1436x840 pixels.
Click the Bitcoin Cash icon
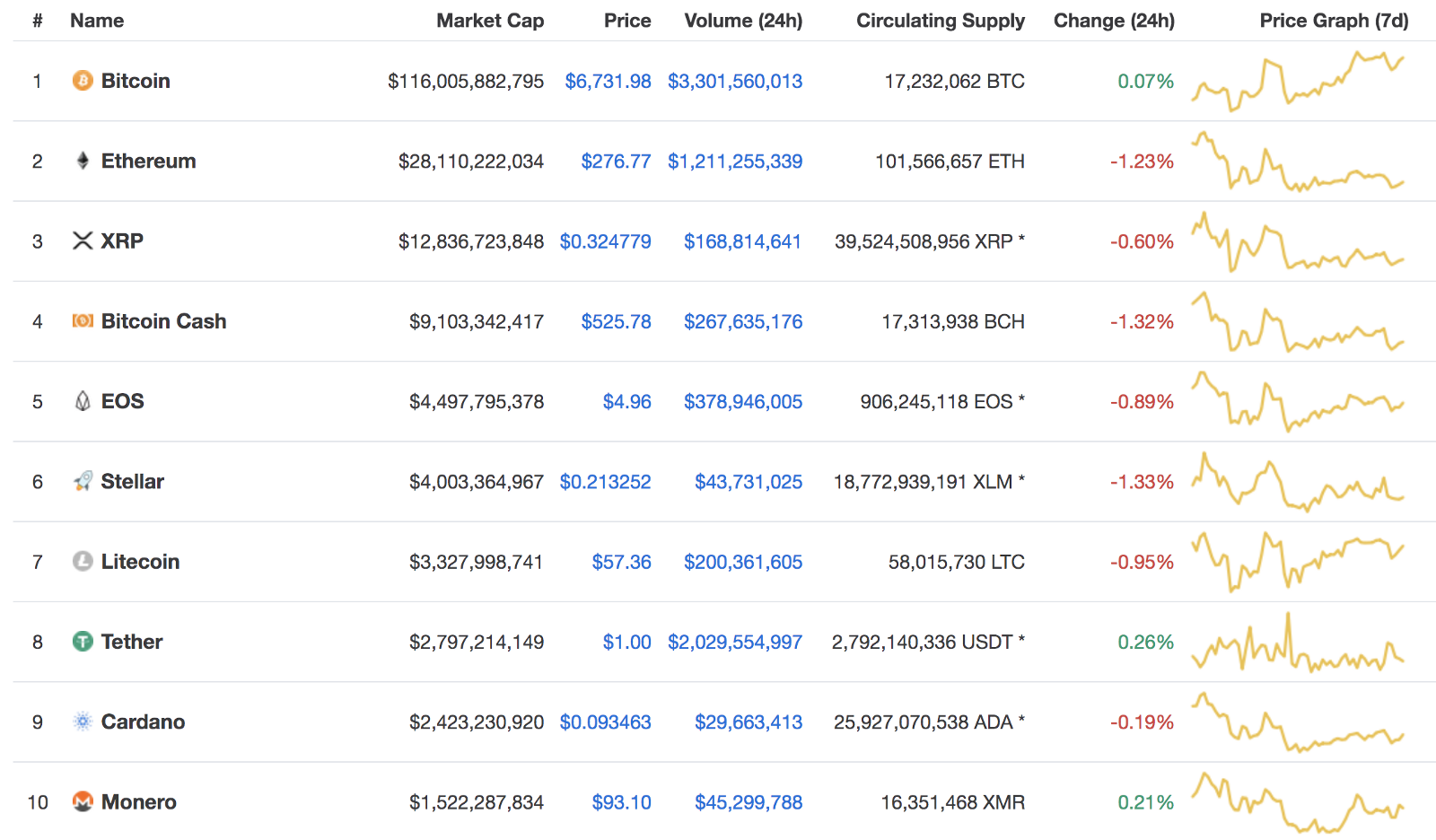(83, 321)
